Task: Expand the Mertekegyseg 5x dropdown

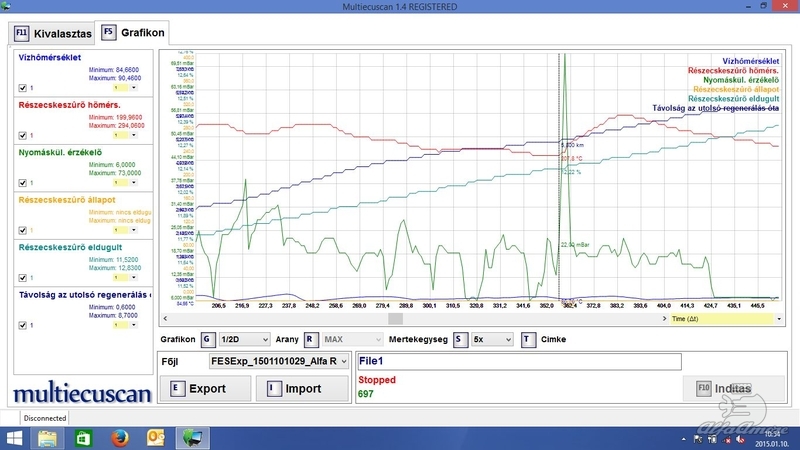Action: click(492, 339)
